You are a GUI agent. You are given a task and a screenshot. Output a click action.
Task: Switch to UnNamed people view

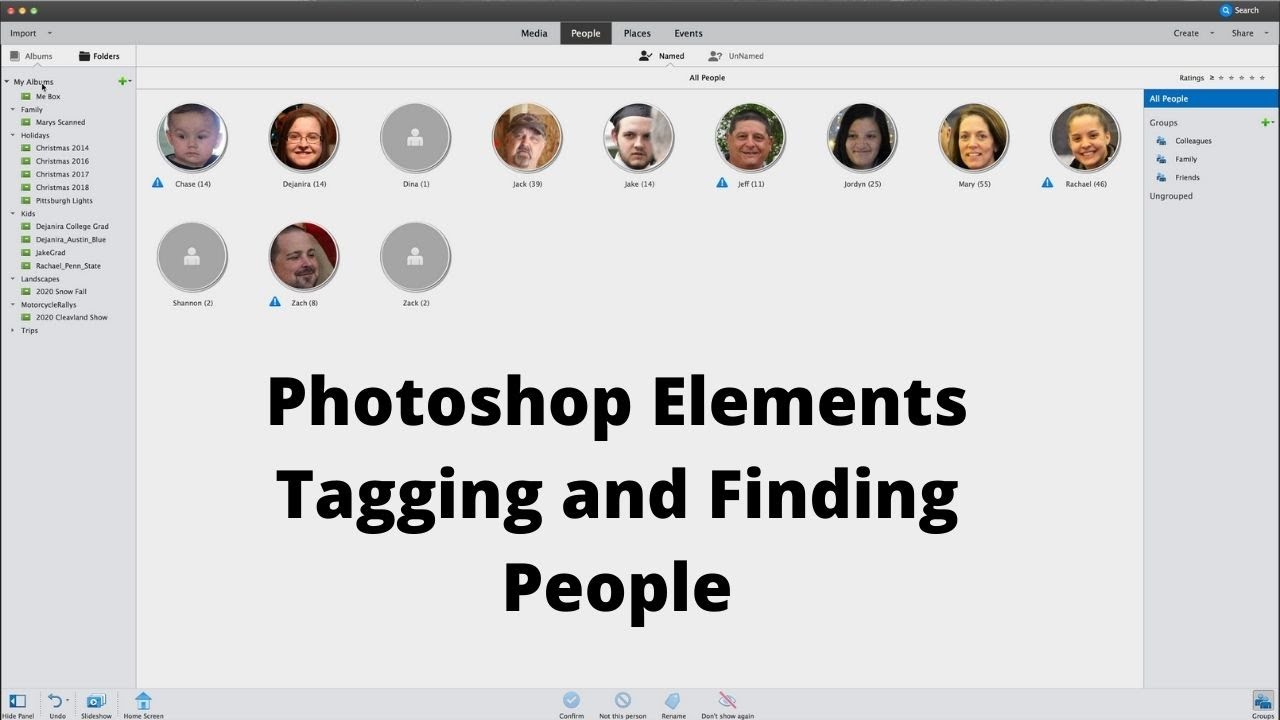[x=735, y=56]
